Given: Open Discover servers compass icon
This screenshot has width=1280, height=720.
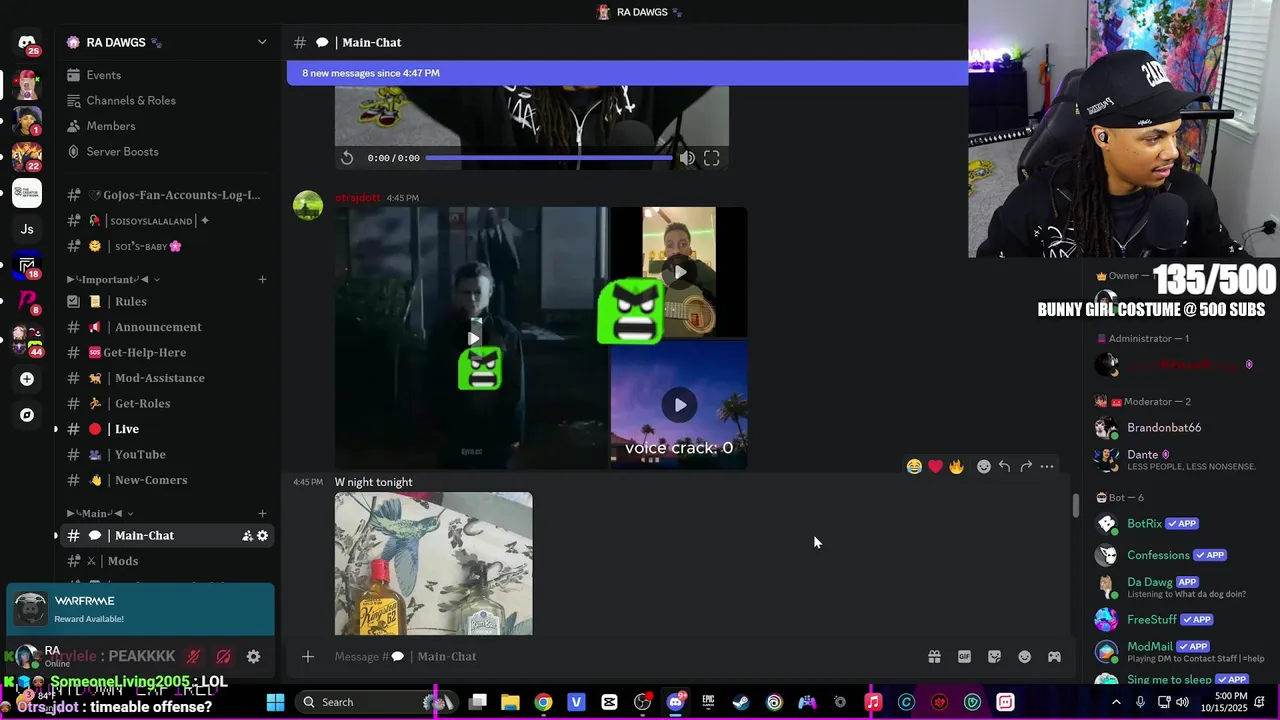Looking at the screenshot, I should (x=27, y=415).
